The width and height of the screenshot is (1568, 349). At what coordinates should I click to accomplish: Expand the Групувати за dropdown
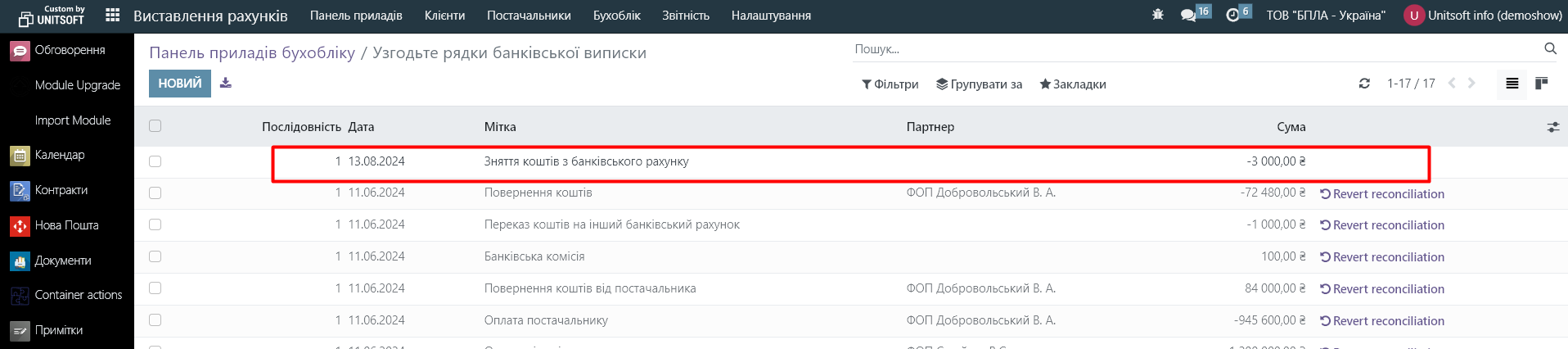[x=979, y=84]
